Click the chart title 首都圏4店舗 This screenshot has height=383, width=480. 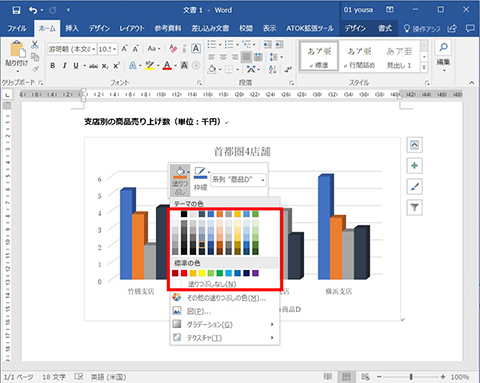pyautogui.click(x=242, y=152)
